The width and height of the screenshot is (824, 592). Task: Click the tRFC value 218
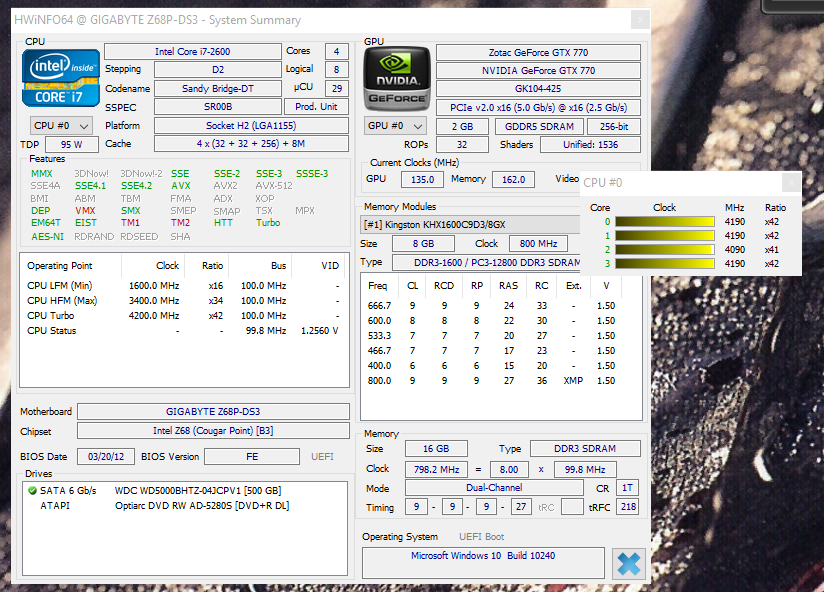(x=628, y=507)
